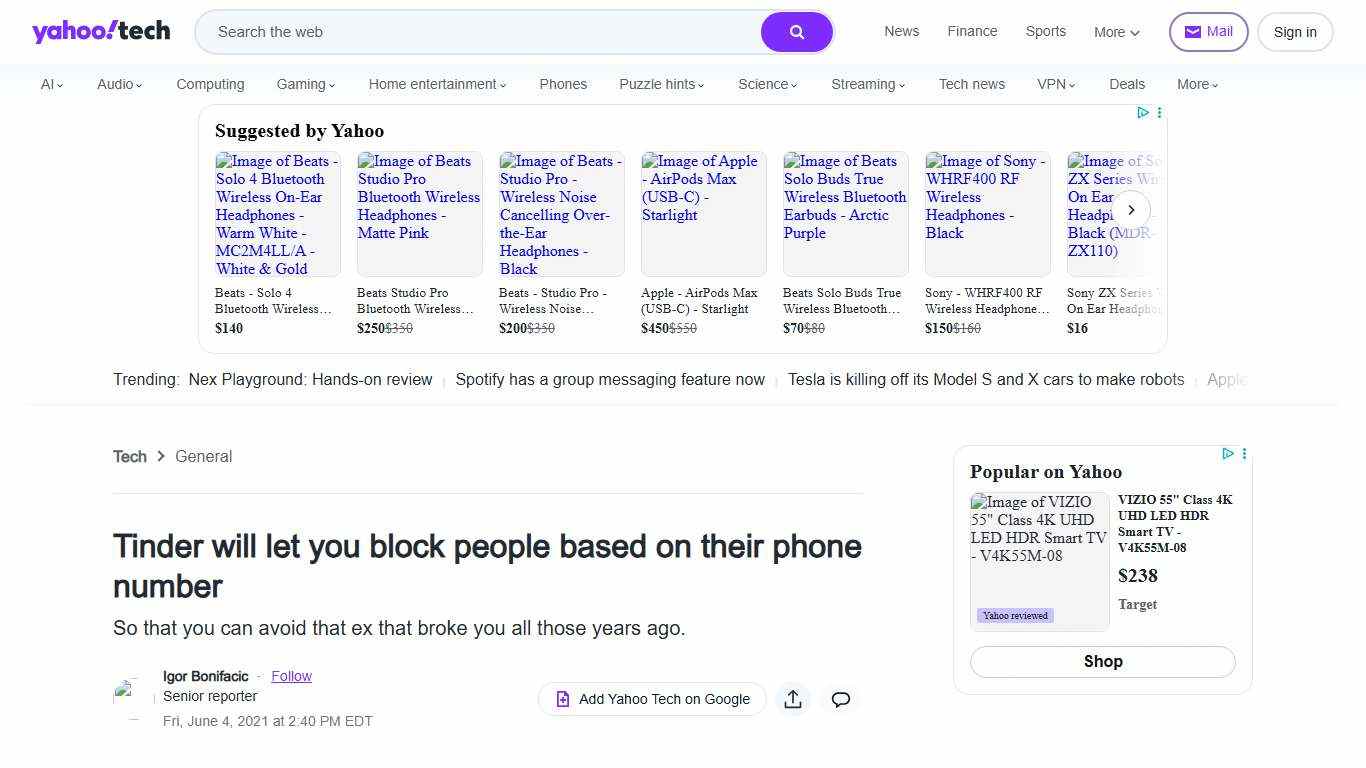Click the Beats Solo 4 headphones image
The height and width of the screenshot is (768, 1366).
(277, 213)
